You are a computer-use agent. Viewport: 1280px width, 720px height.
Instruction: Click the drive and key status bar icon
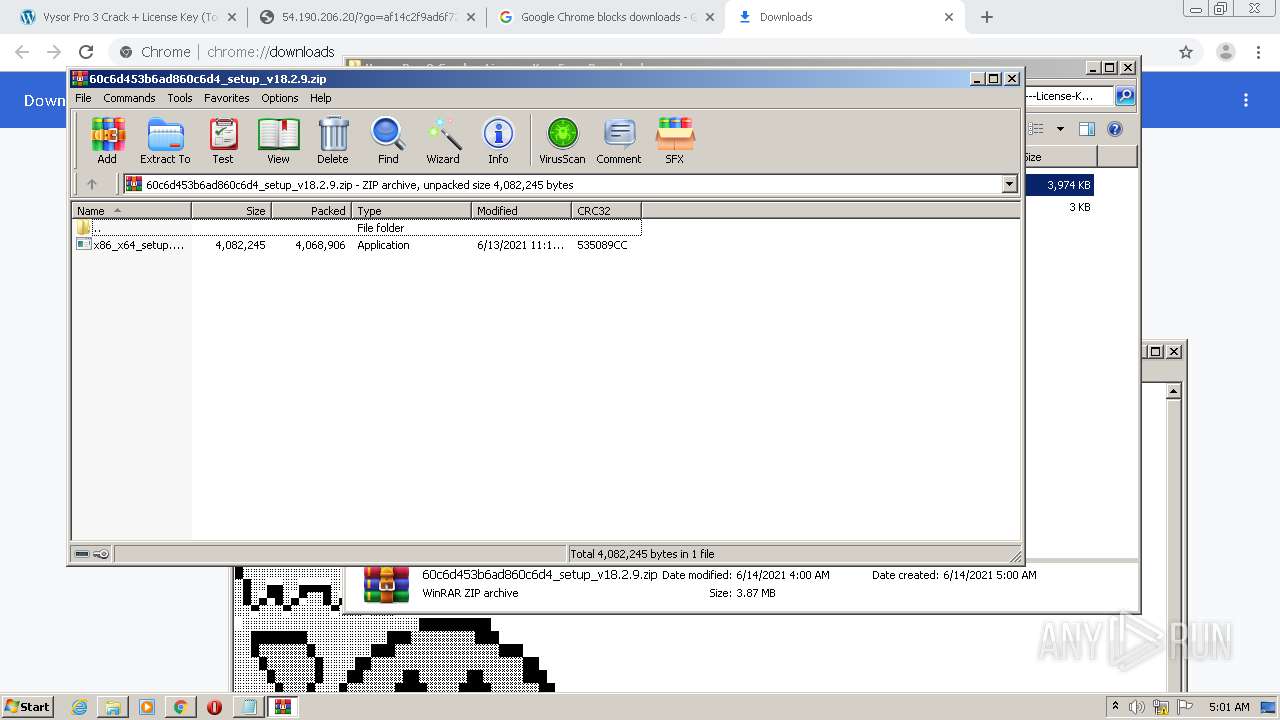[x=92, y=554]
